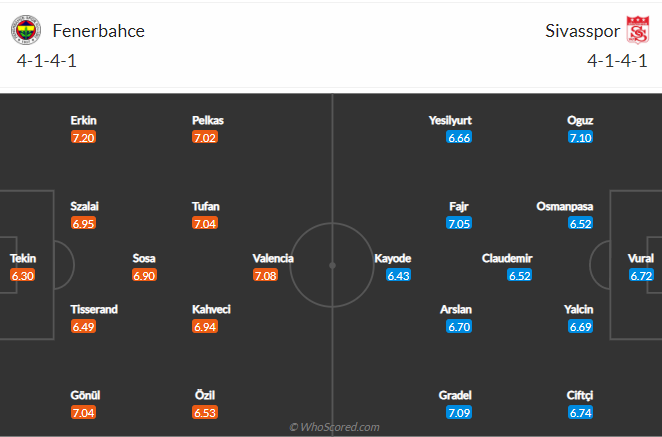Click Valencia's 7.08 rating badge
Image resolution: width=662 pixels, height=437 pixels.
(266, 275)
